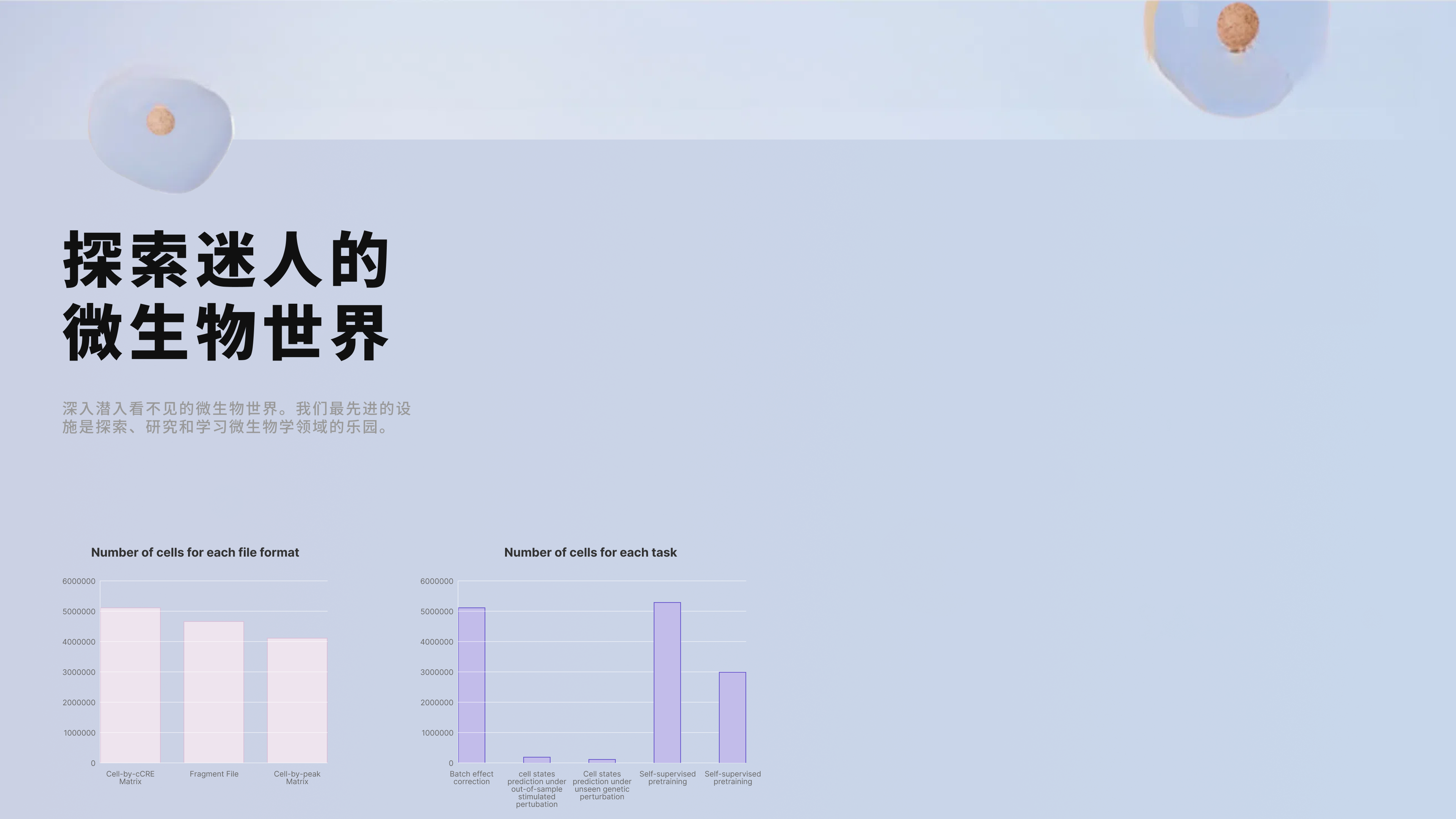
Task: Select 5000000 on the task chart axis
Action: (436, 612)
